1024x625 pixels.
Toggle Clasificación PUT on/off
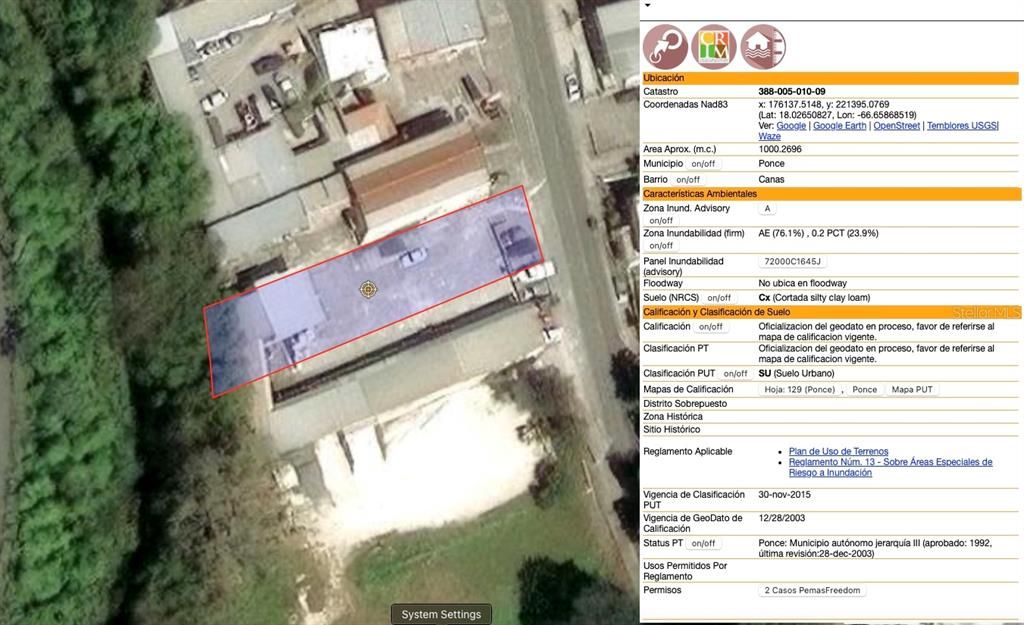pos(735,374)
